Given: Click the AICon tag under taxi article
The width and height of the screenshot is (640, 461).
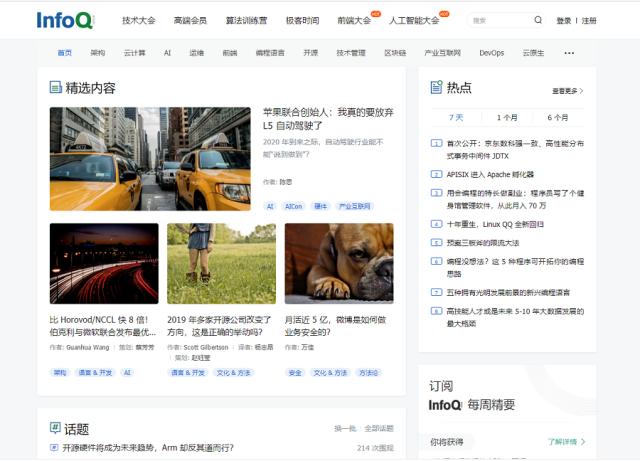Looking at the screenshot, I should pyautogui.click(x=293, y=206).
